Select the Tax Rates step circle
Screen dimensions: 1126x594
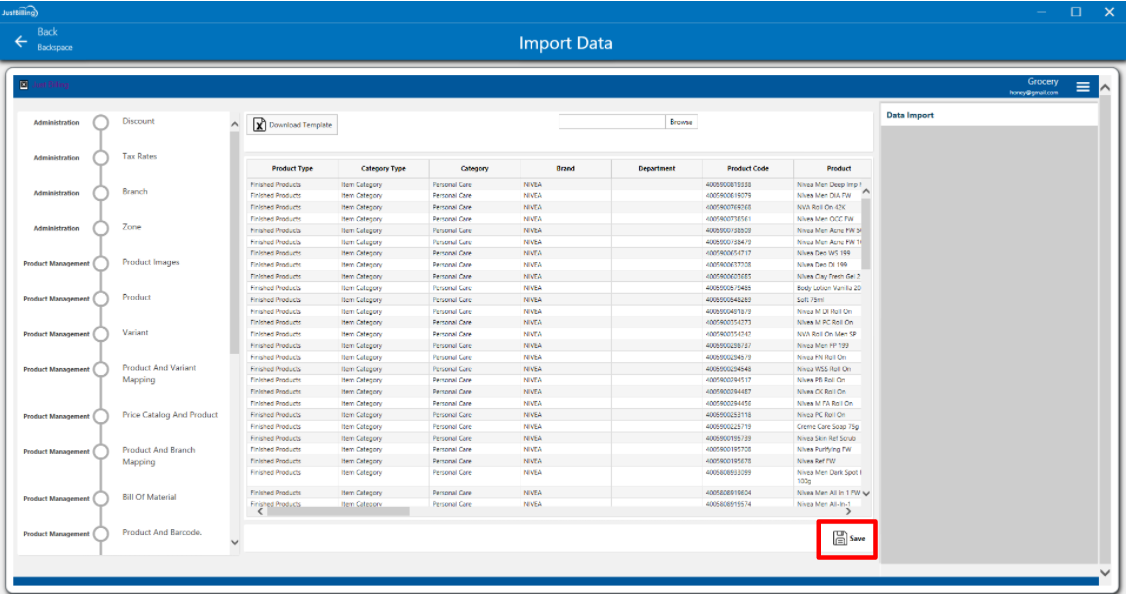point(100,157)
